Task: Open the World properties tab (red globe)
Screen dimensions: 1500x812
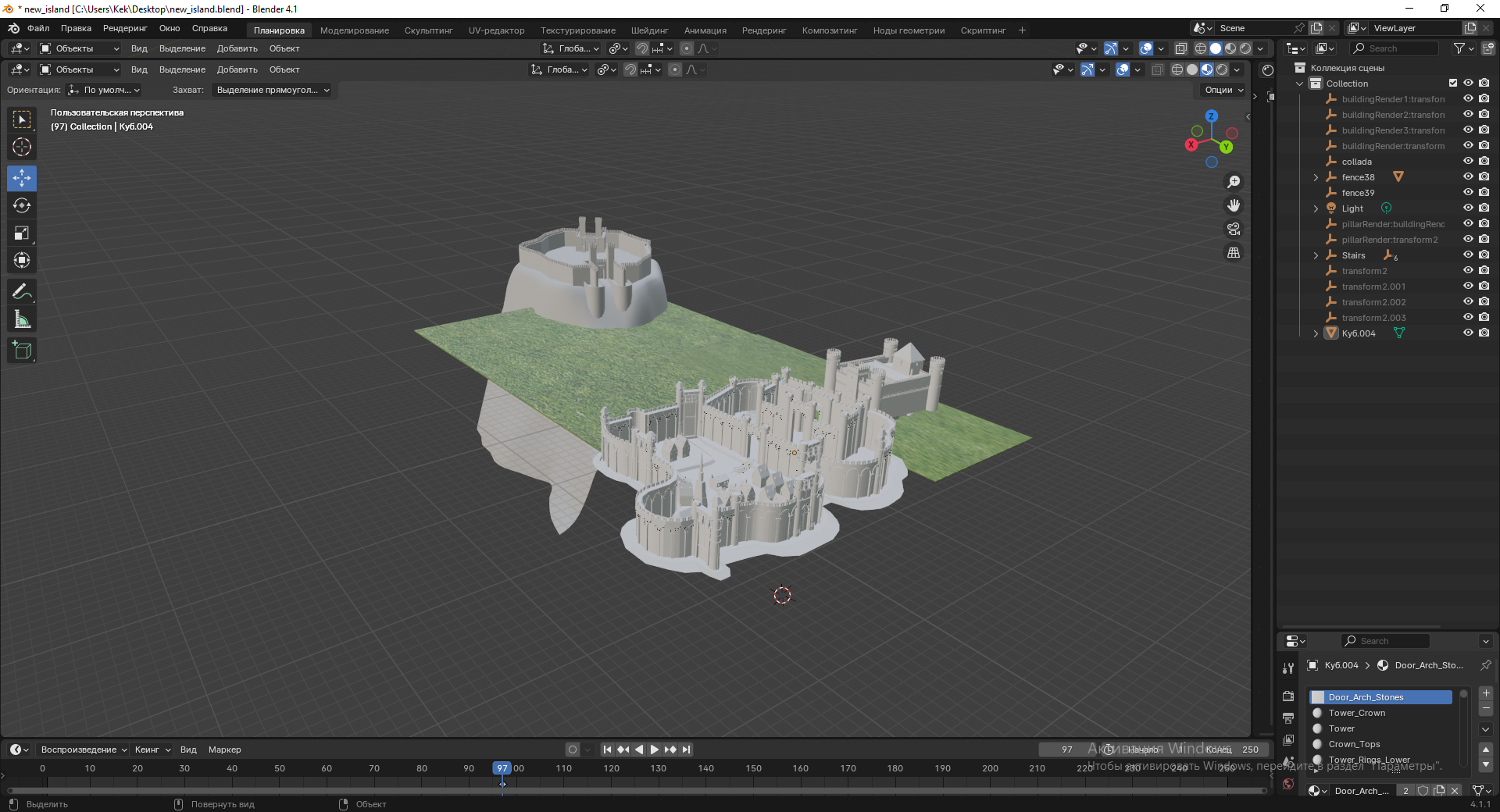Action: click(x=1288, y=784)
